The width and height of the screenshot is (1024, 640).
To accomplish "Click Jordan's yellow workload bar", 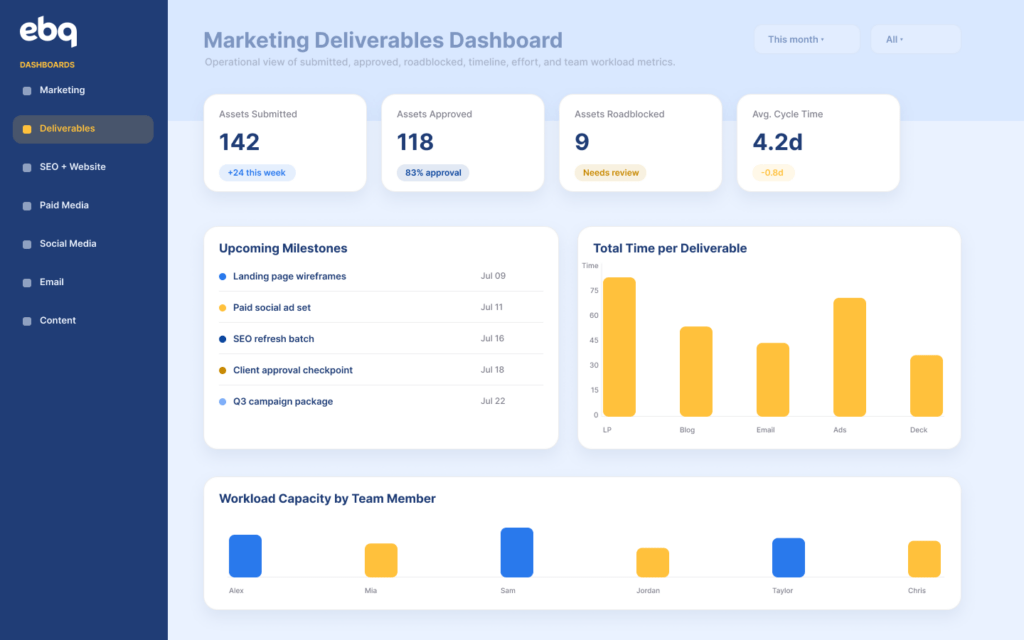I will 653,562.
